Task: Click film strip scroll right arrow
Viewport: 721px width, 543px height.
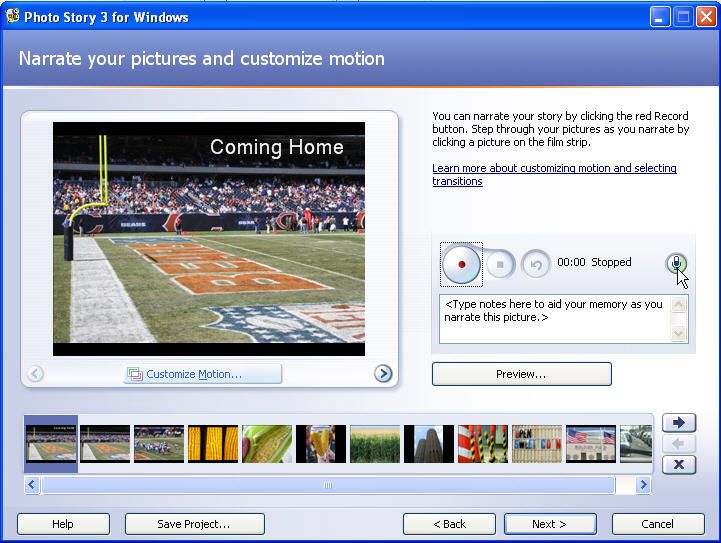Action: pos(643,485)
